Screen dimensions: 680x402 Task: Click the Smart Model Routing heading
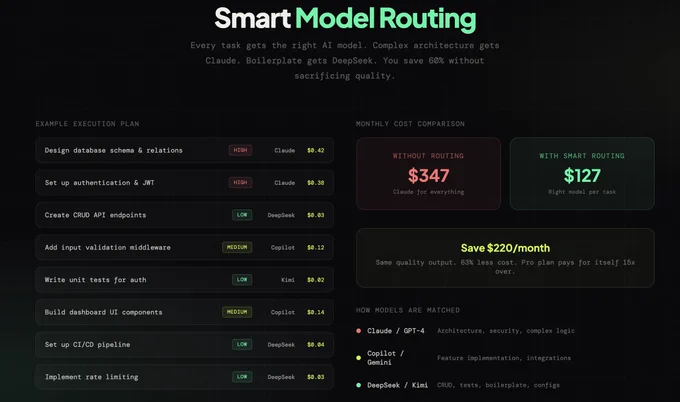tap(345, 19)
